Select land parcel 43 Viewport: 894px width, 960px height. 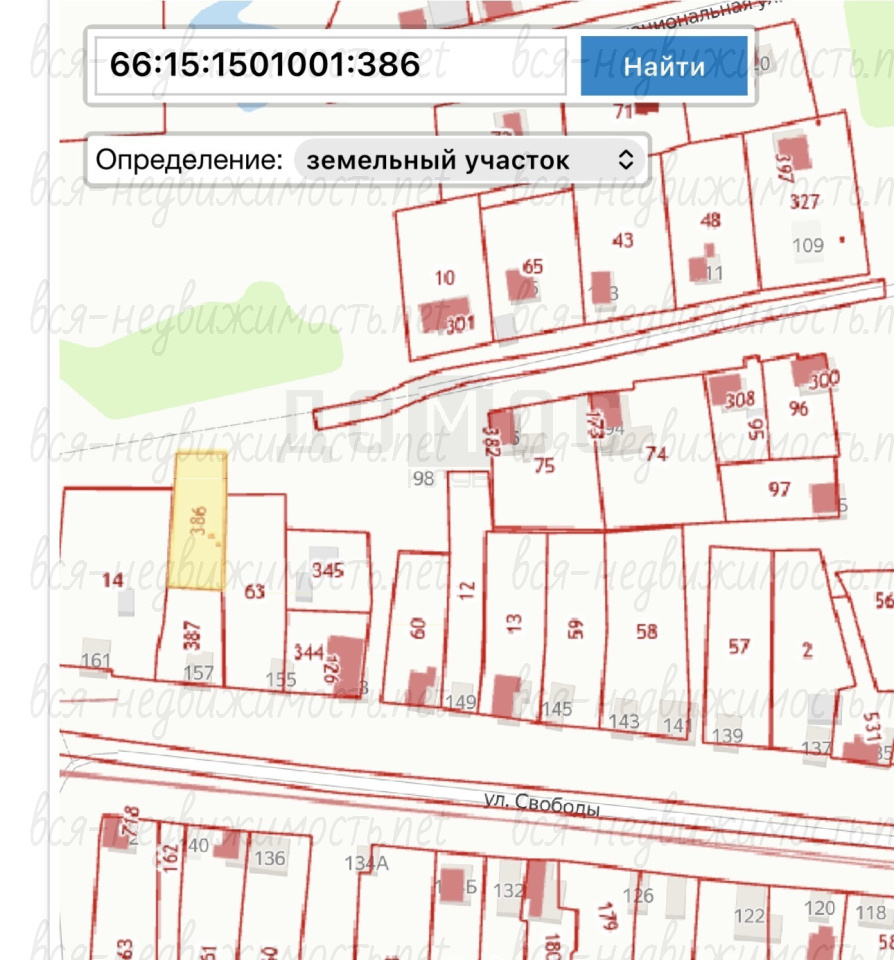click(622, 241)
